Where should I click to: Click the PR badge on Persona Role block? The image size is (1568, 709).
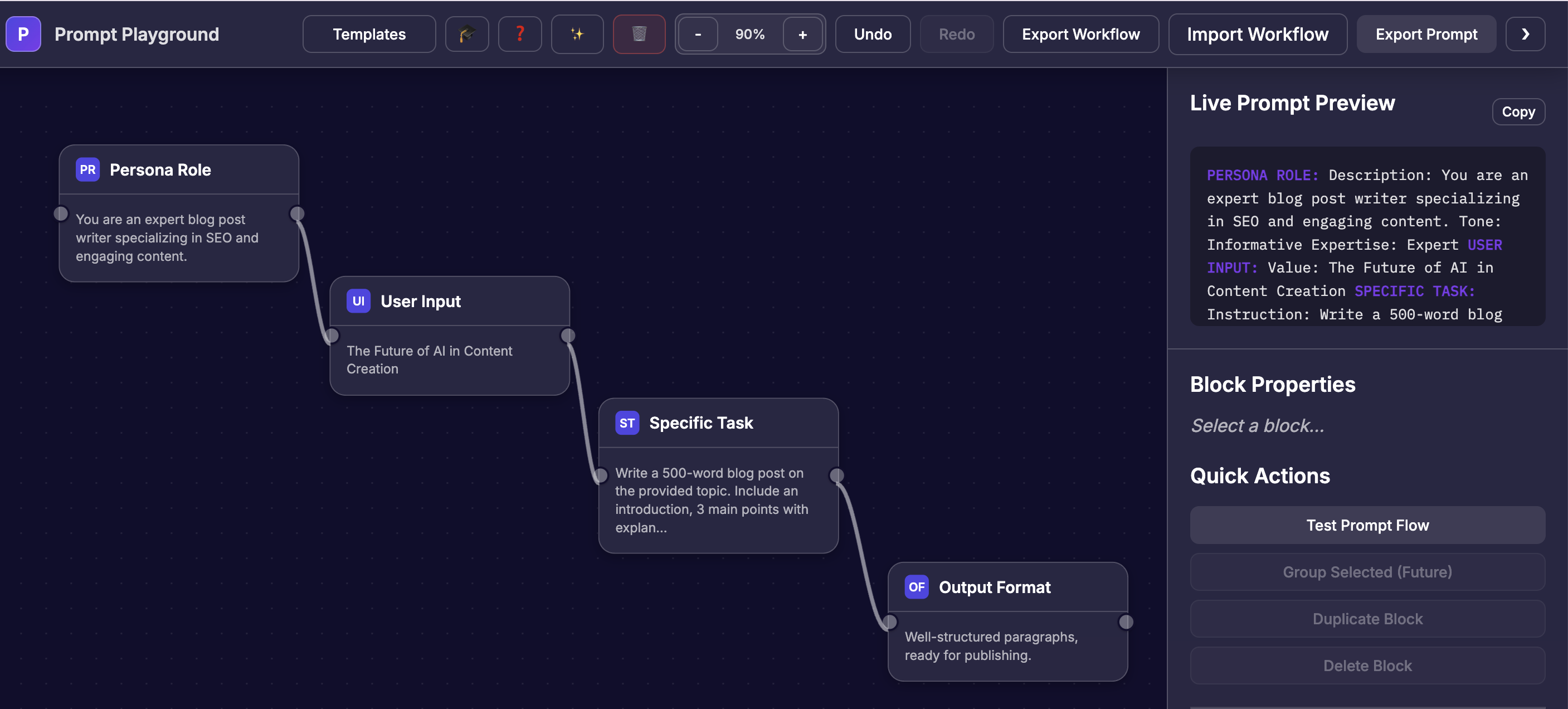pos(87,169)
